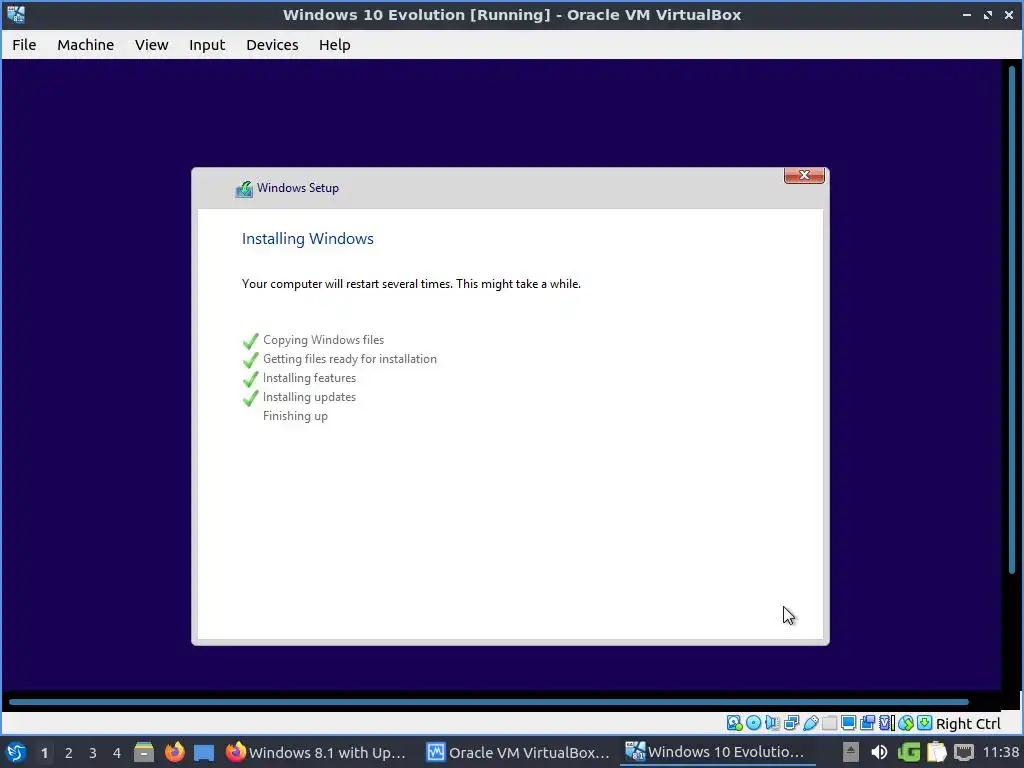Click the Installing features step

309,377
